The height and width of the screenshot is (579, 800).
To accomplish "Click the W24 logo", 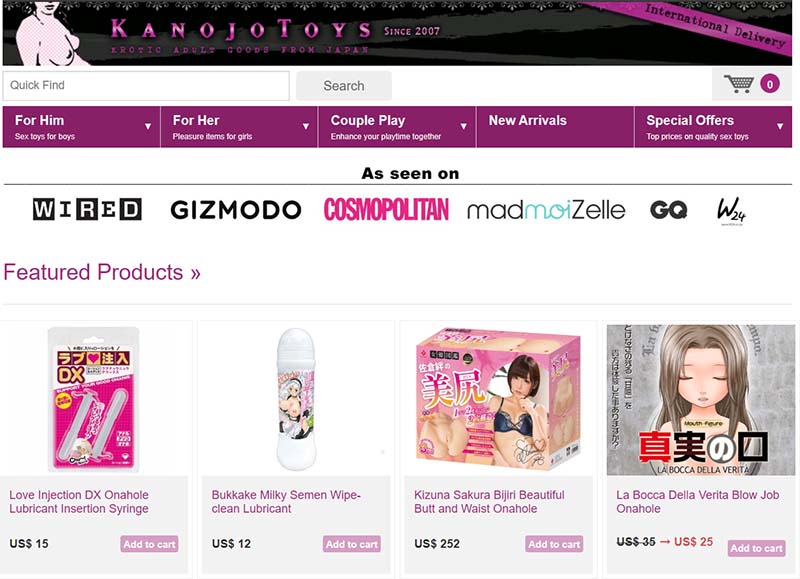I will pyautogui.click(x=731, y=211).
